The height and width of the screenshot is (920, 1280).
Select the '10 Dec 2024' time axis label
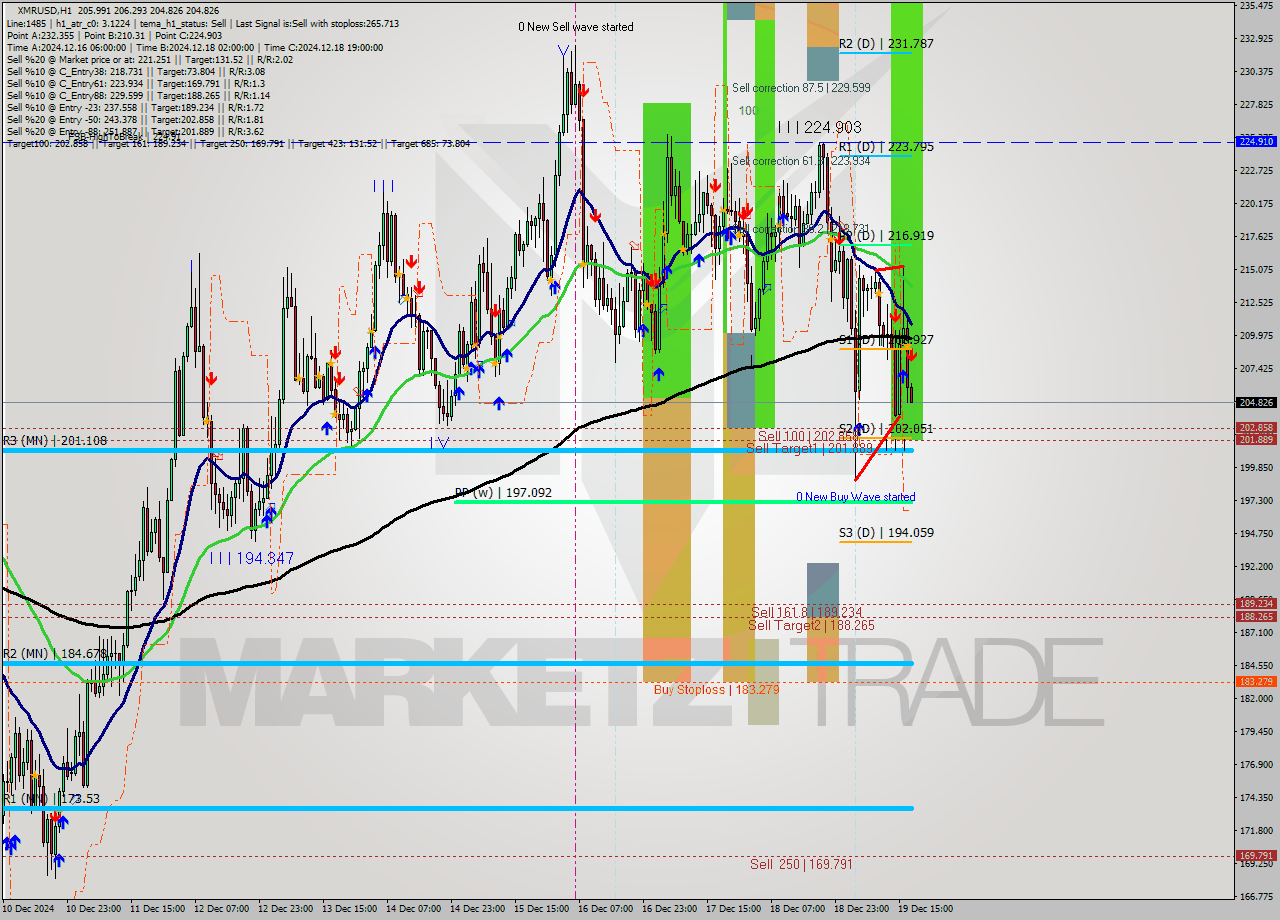coord(29,910)
